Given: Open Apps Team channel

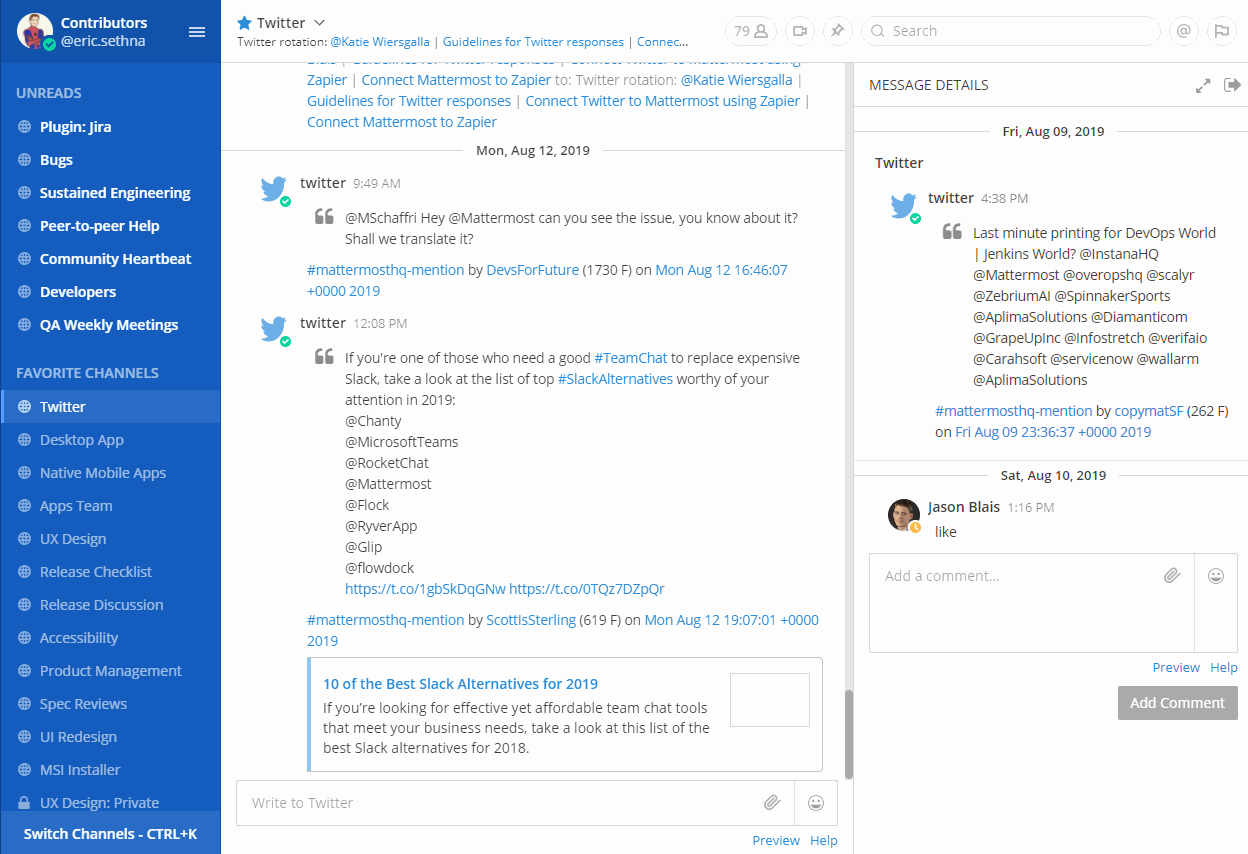Looking at the screenshot, I should click(110, 506).
